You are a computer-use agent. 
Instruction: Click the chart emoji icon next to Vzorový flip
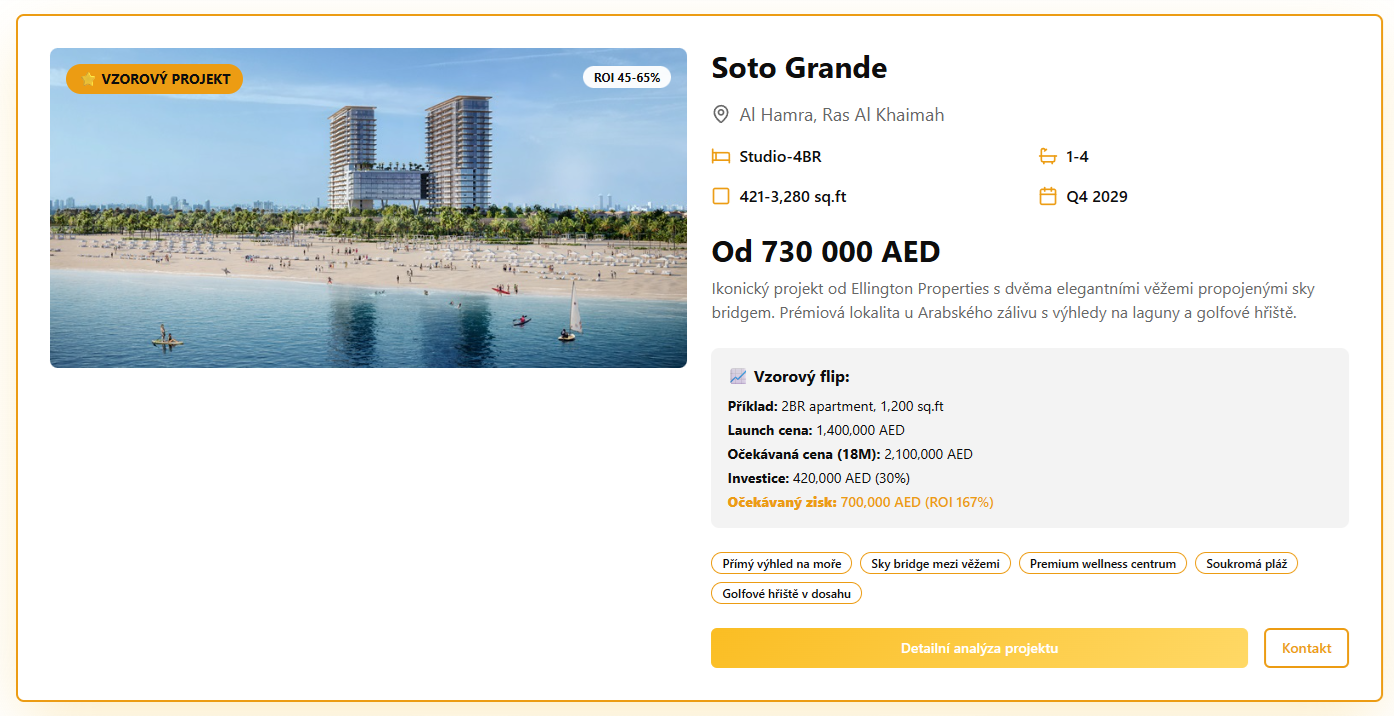point(738,377)
